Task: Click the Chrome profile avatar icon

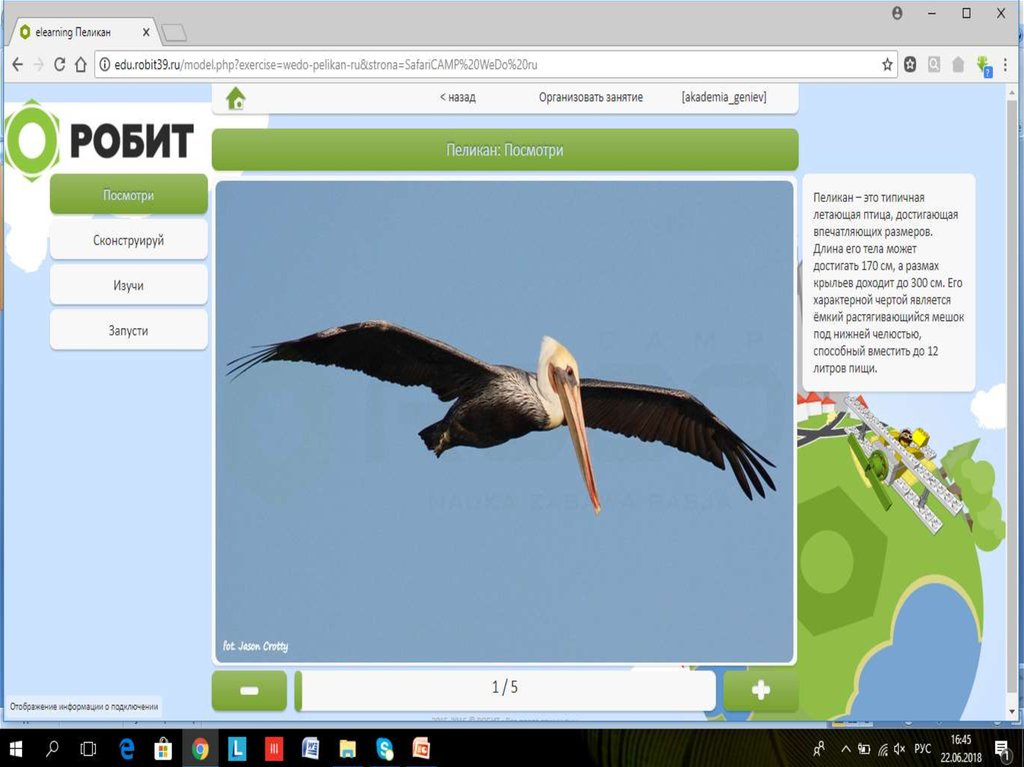Action: pos(897,13)
